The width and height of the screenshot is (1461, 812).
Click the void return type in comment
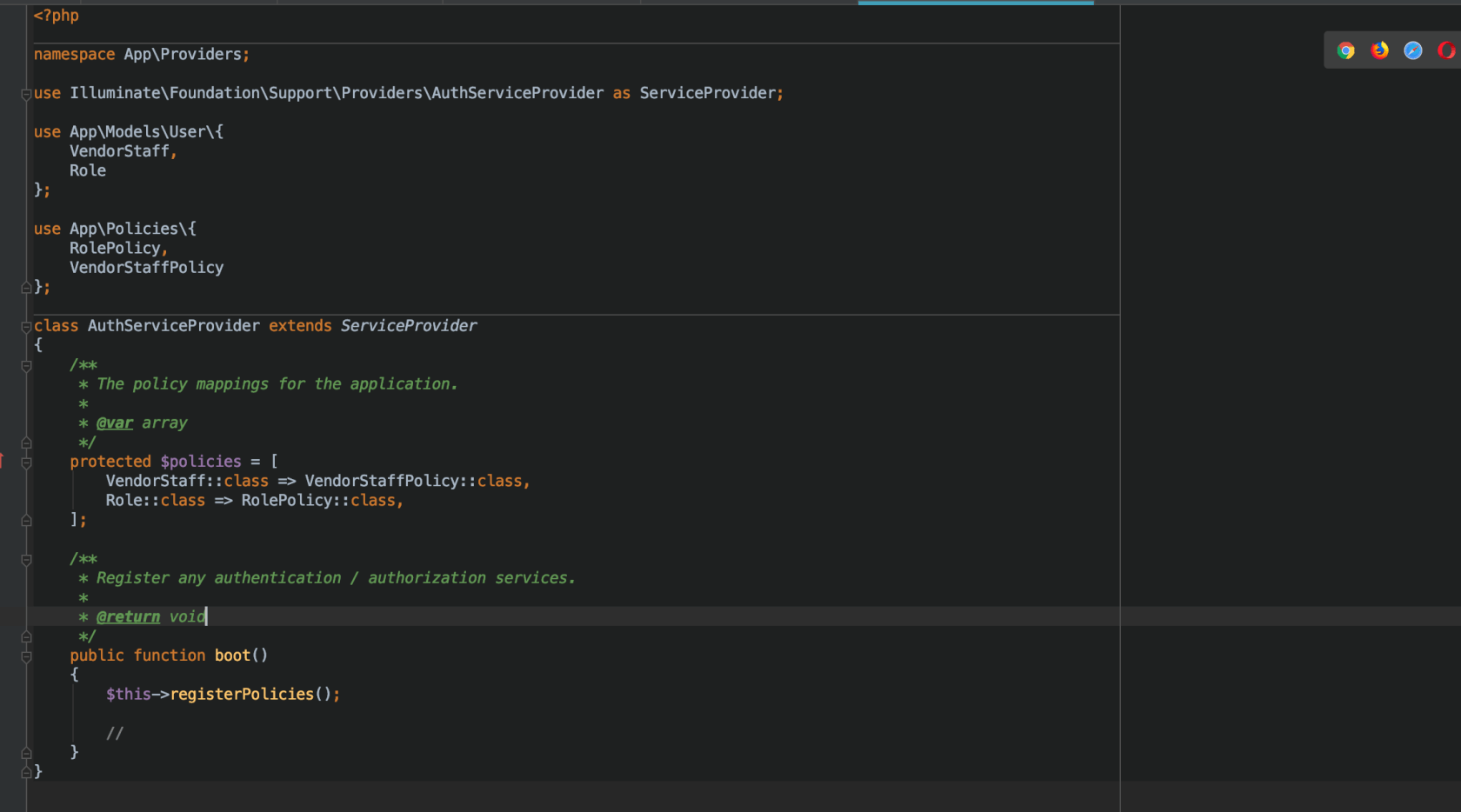pyautogui.click(x=188, y=616)
